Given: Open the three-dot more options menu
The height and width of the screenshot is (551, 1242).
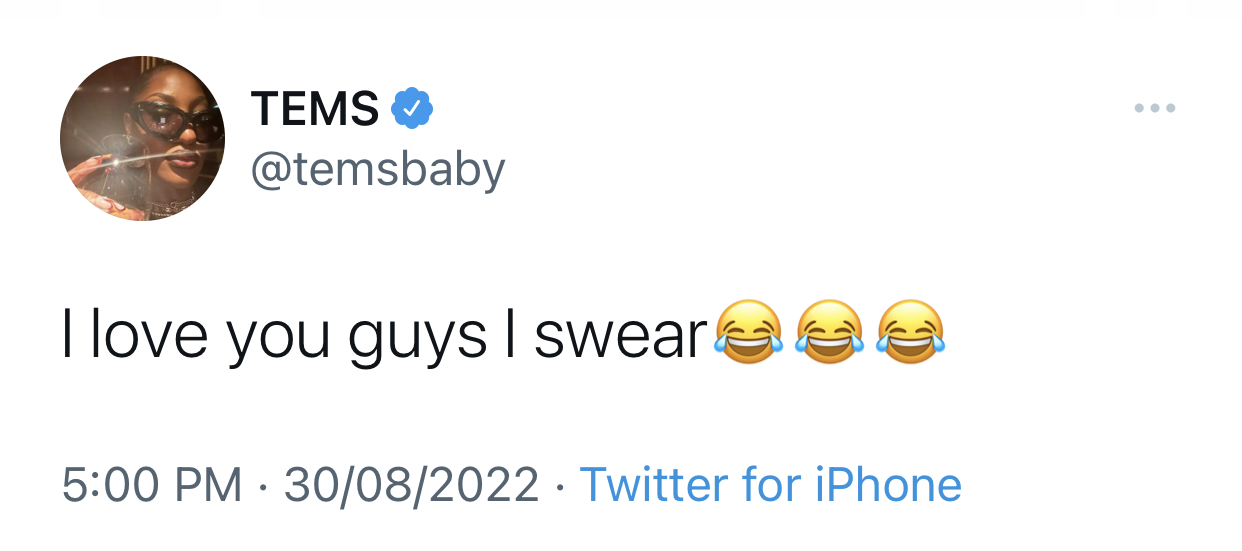Looking at the screenshot, I should point(1155,108).
